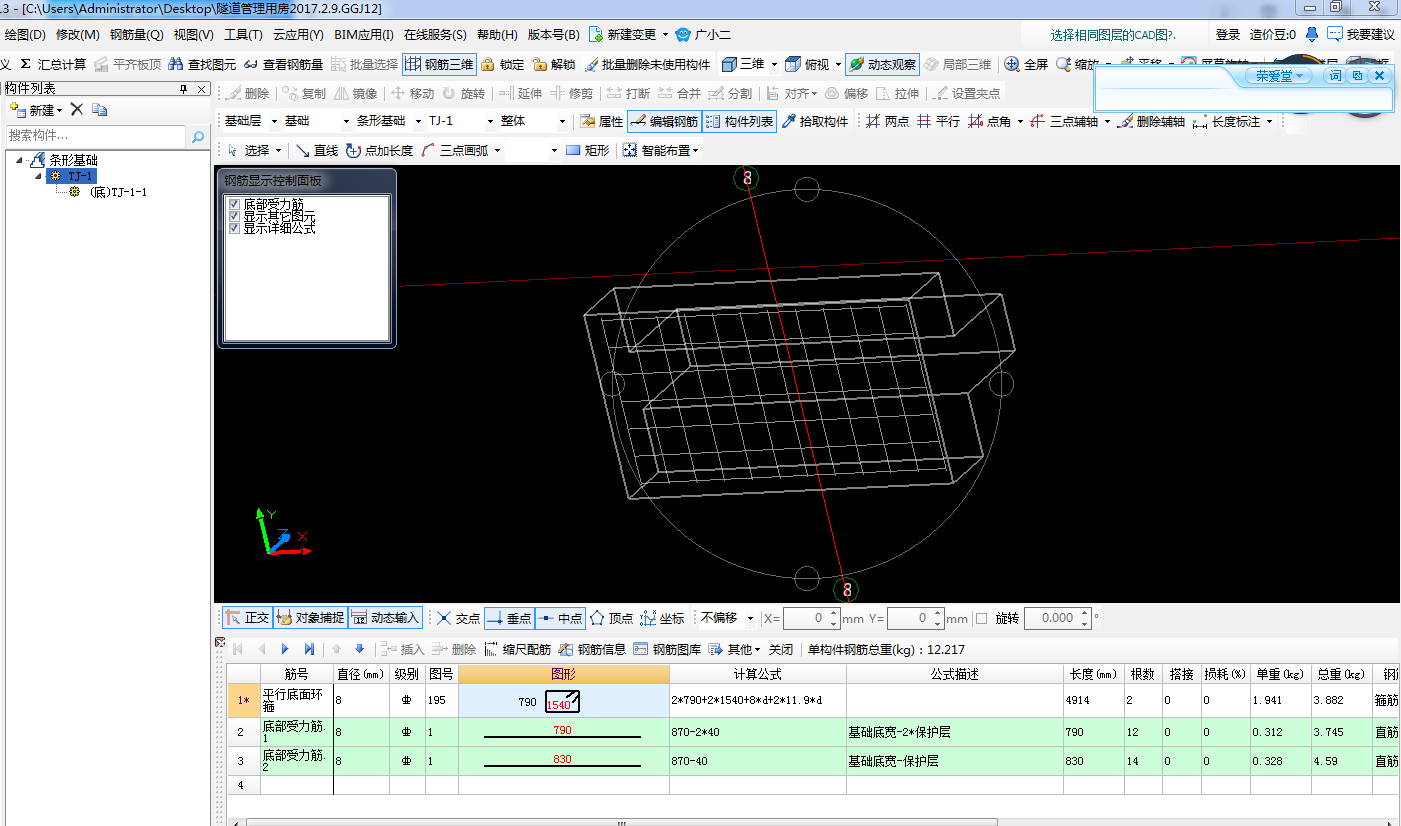
Task: Open 属性 properties panel
Action: [x=601, y=121]
